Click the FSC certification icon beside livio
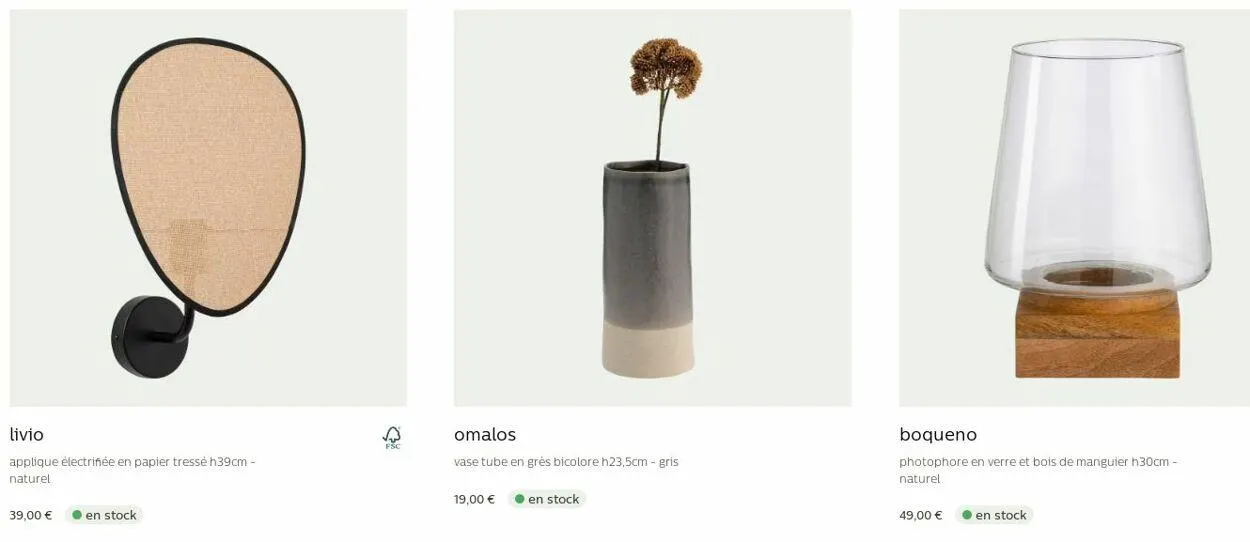Screen dimensions: 1250x542 [392, 437]
